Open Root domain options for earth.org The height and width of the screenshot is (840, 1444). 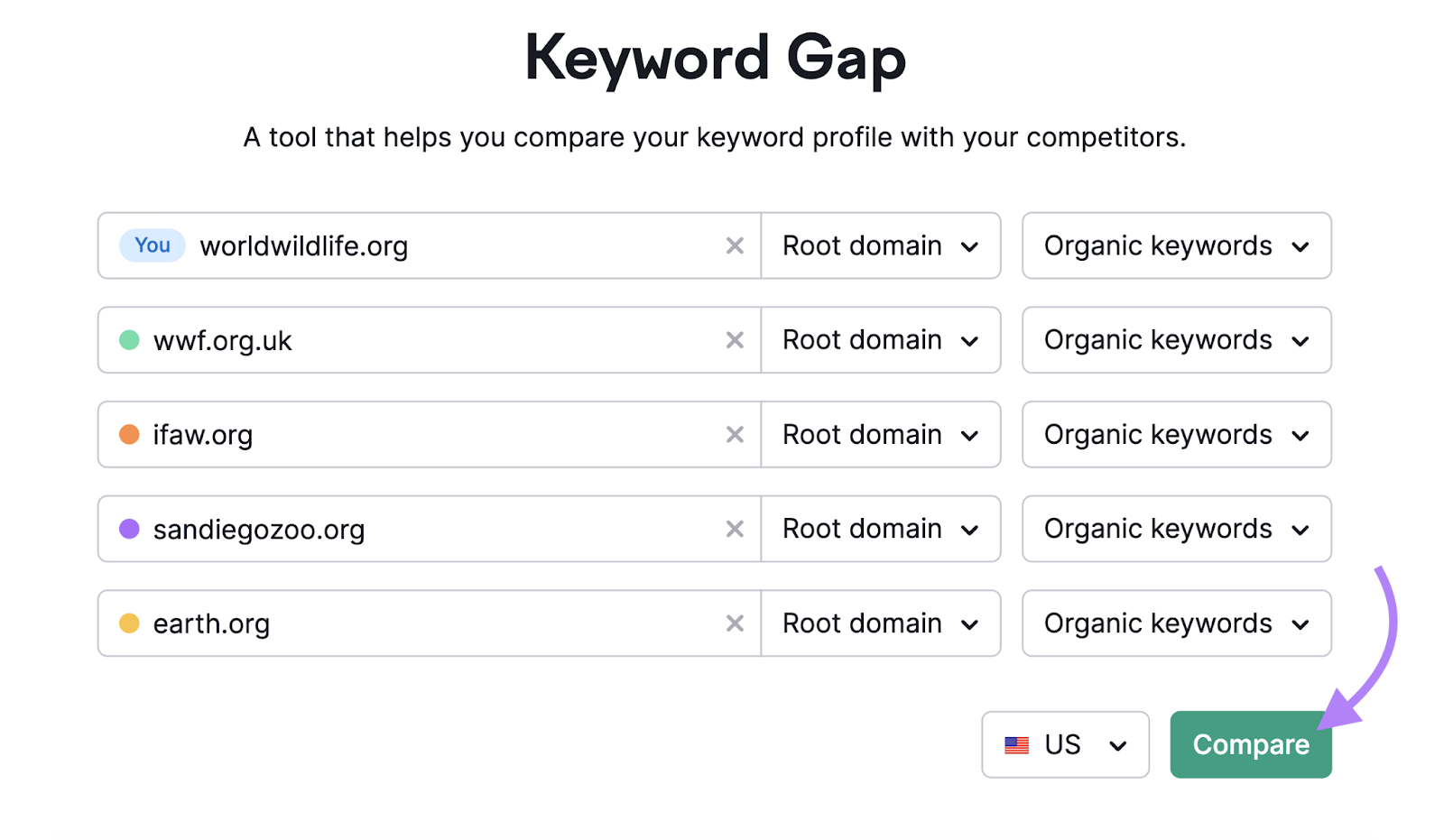tap(881, 623)
